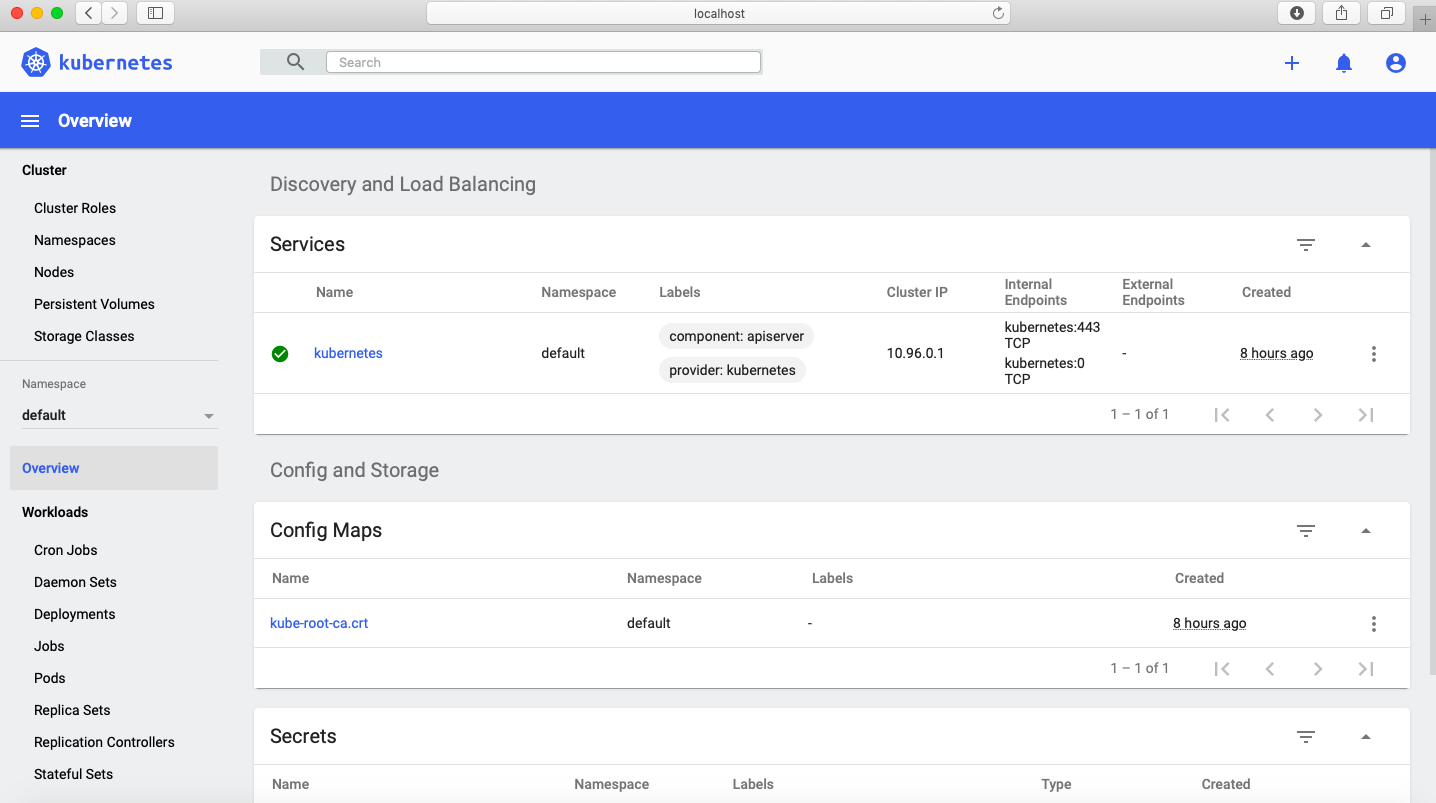Image resolution: width=1436 pixels, height=803 pixels.
Task: Open the Cluster section heading
Action: [45, 170]
